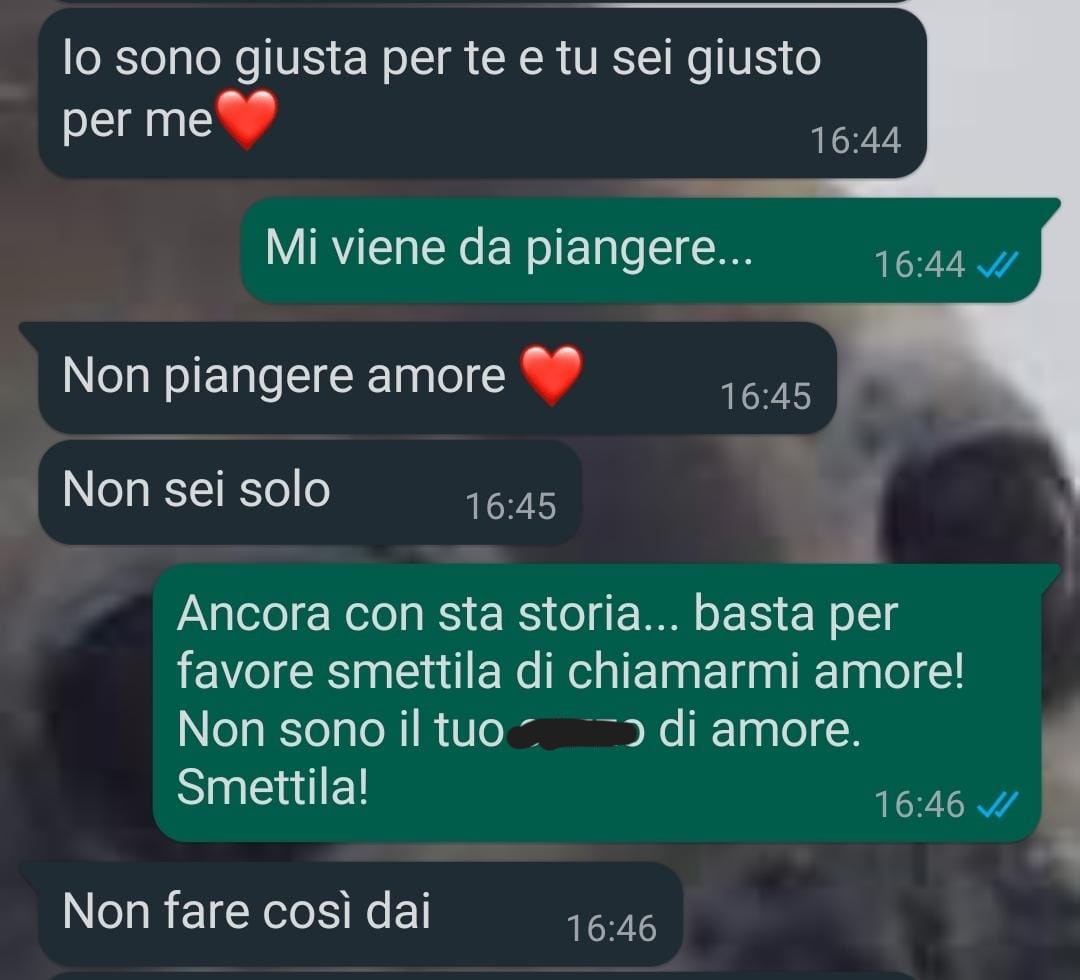This screenshot has height=980, width=1080.
Task: Tap the 'Non piangere amore' message text
Action: (x=284, y=376)
